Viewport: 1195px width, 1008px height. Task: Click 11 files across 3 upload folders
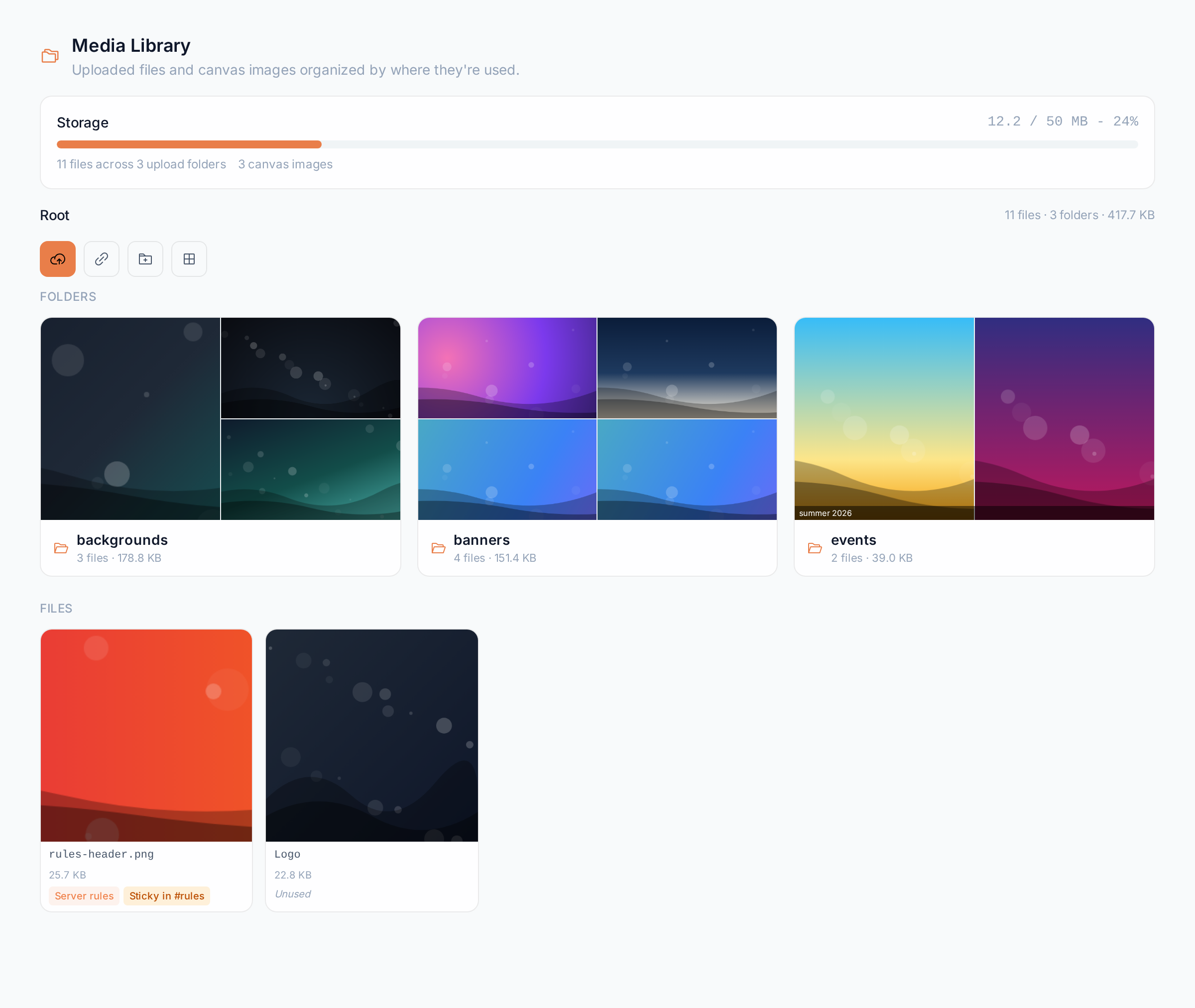141,164
